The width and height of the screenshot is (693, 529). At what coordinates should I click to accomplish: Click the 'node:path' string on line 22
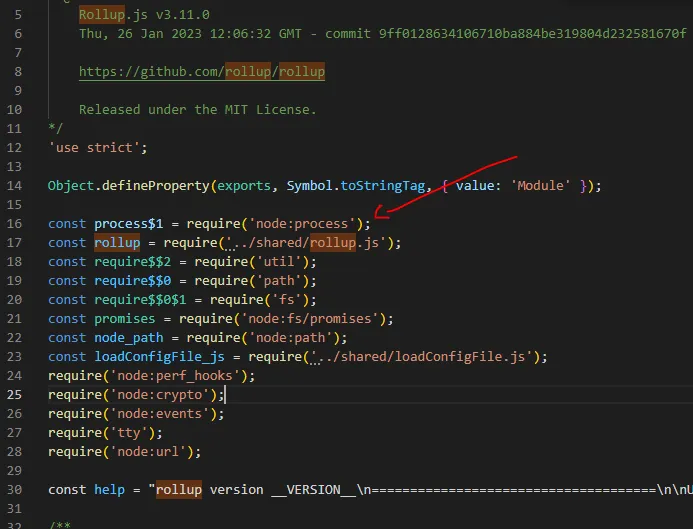(x=290, y=338)
